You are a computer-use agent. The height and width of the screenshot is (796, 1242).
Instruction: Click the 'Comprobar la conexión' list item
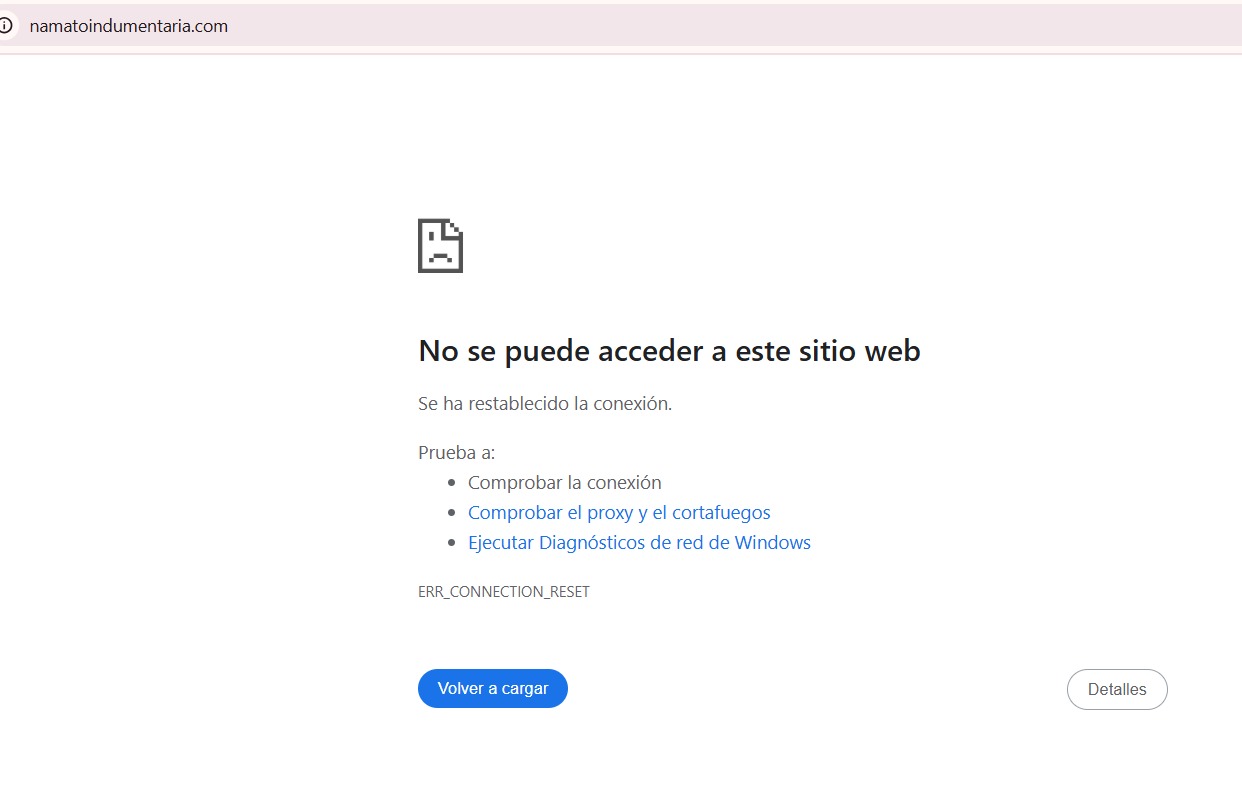[x=565, y=482]
